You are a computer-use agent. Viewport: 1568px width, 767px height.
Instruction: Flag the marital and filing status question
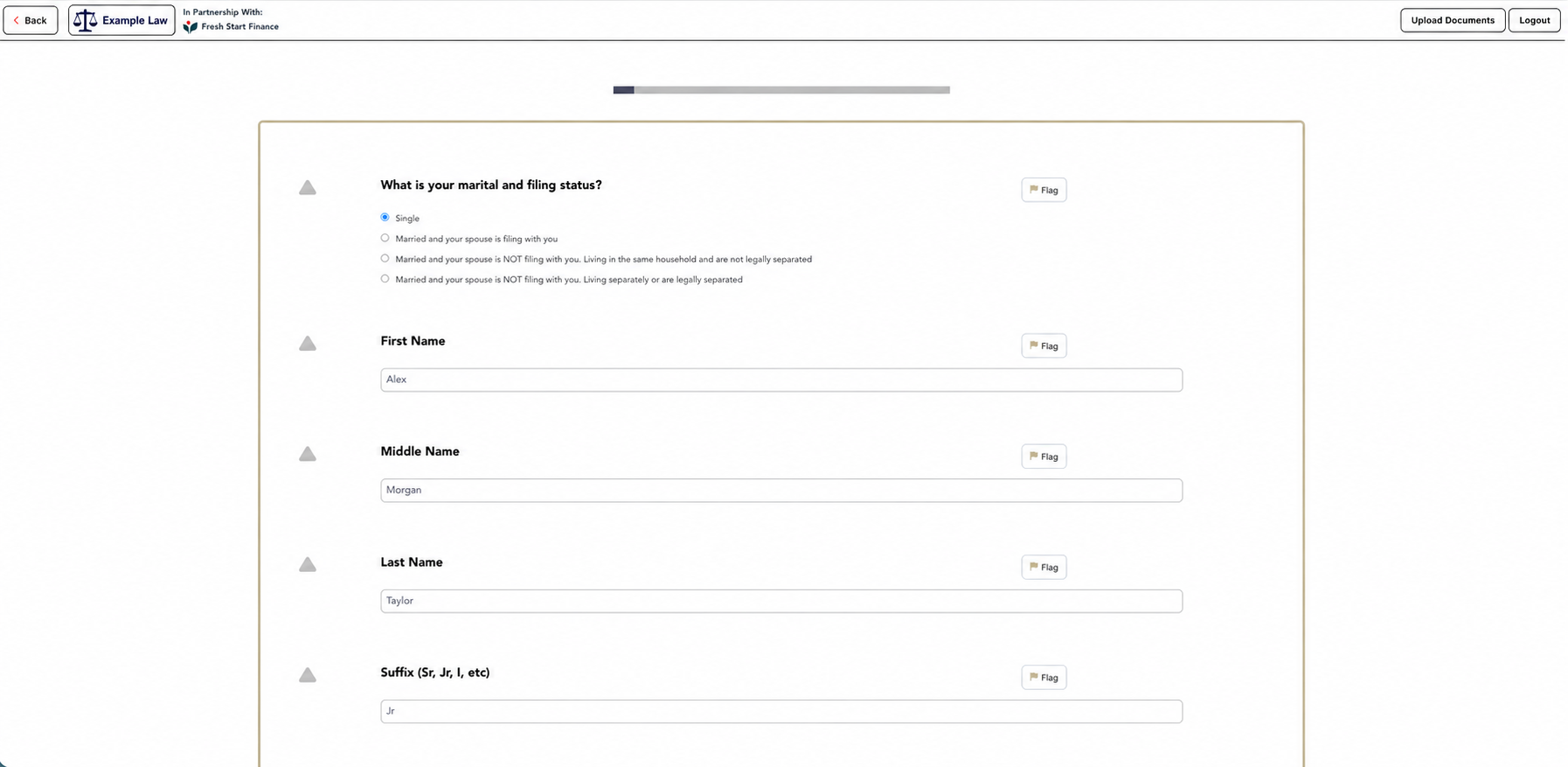(x=1044, y=190)
